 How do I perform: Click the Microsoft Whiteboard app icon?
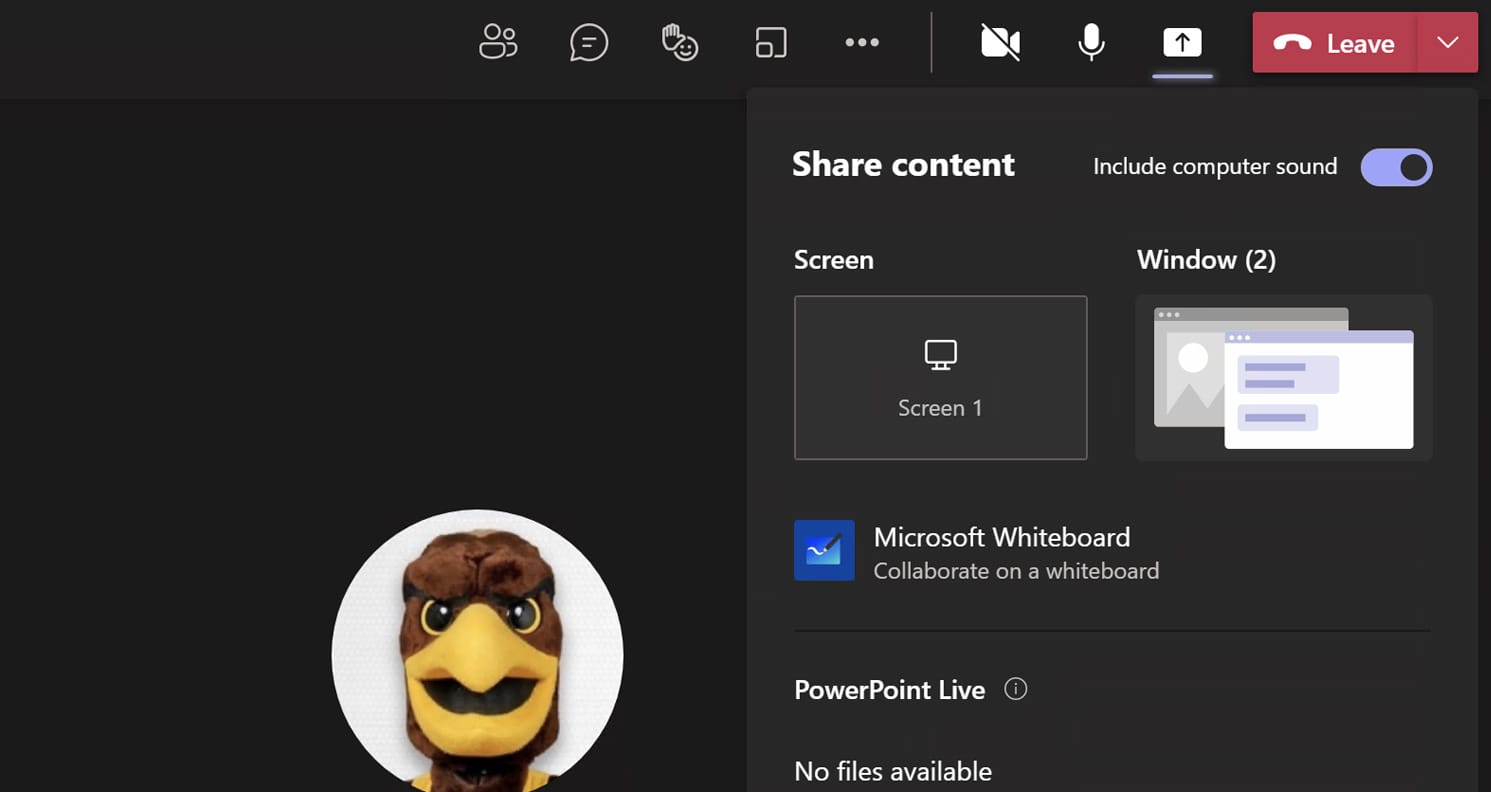[x=824, y=550]
